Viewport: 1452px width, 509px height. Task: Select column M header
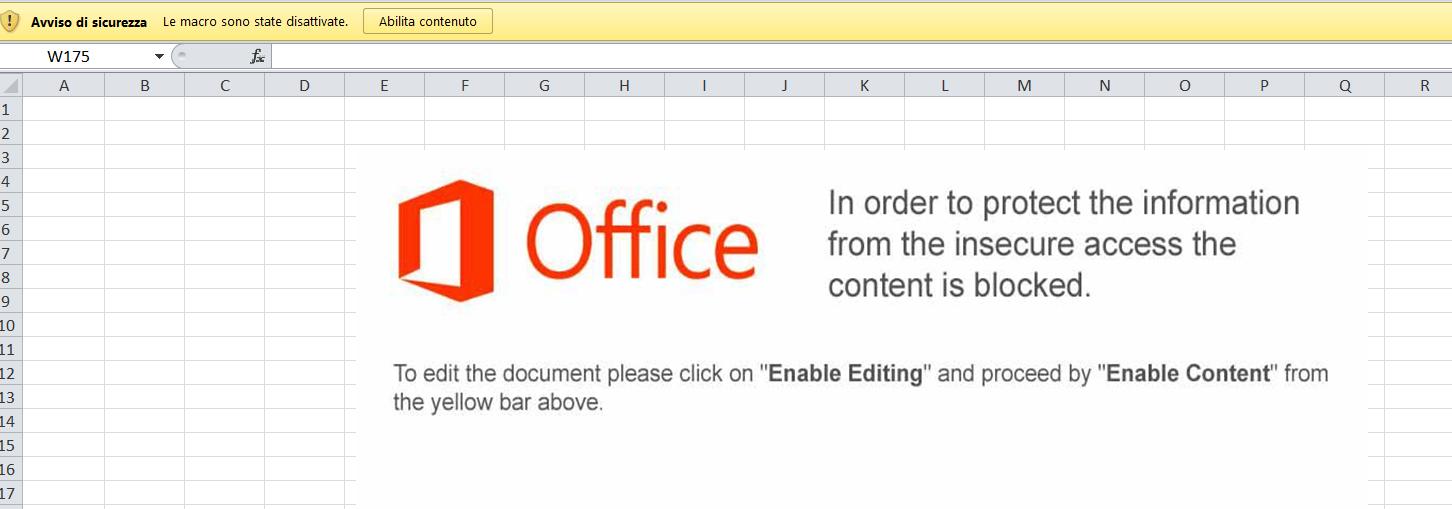point(1024,86)
